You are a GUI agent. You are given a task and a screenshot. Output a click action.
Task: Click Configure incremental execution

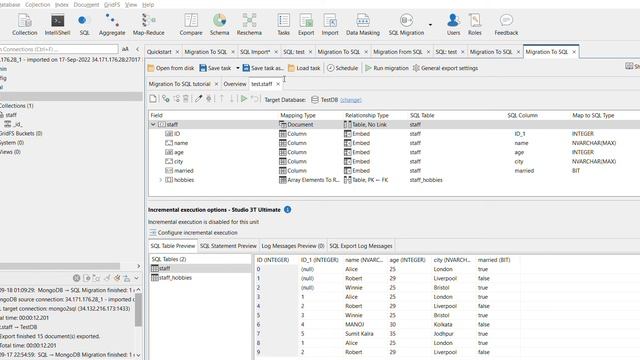pyautogui.click(x=193, y=232)
